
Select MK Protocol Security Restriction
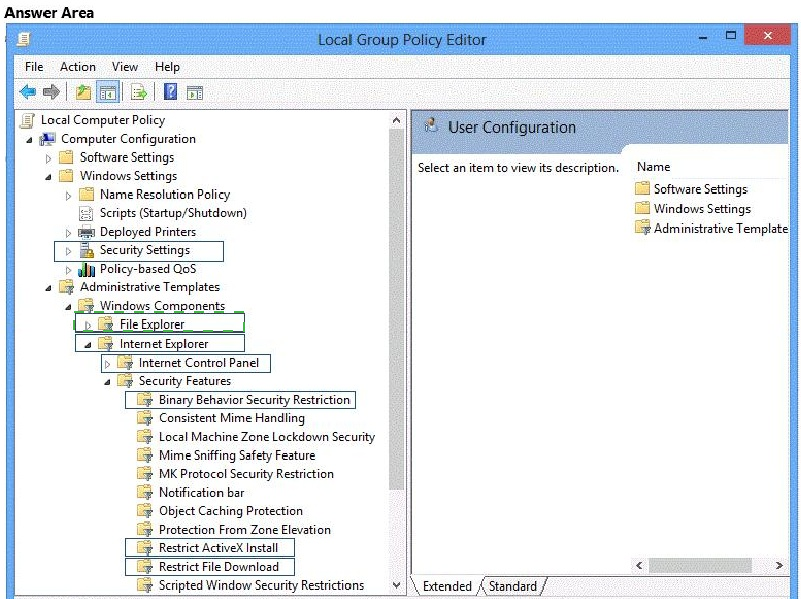[x=246, y=474]
